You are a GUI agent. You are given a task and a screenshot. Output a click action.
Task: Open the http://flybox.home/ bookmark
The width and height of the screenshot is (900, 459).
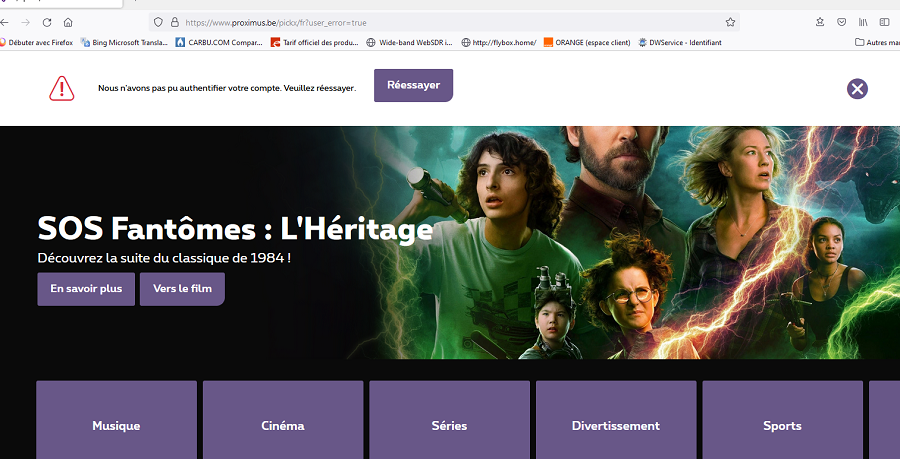click(x=499, y=42)
